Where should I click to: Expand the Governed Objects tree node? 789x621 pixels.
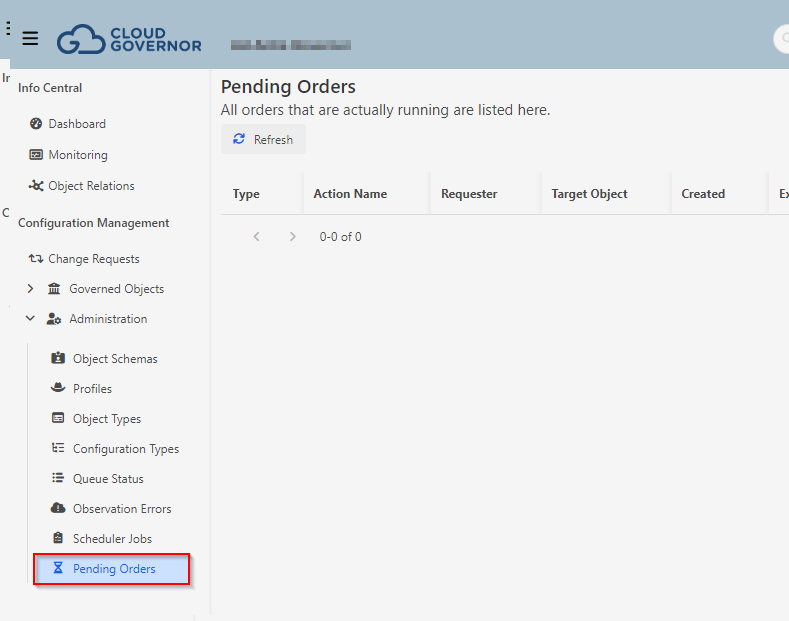30,289
